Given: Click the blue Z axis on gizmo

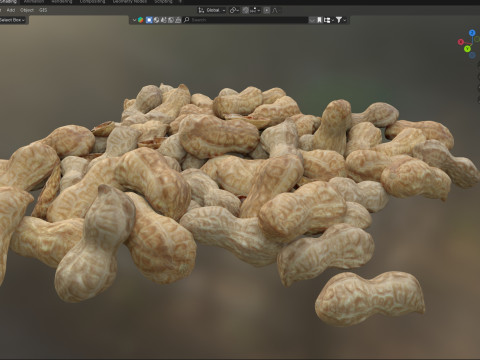Looking at the screenshot, I should point(472,33).
